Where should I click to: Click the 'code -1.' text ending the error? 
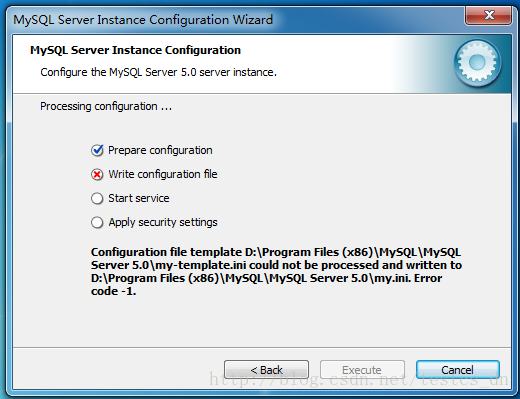click(x=113, y=291)
